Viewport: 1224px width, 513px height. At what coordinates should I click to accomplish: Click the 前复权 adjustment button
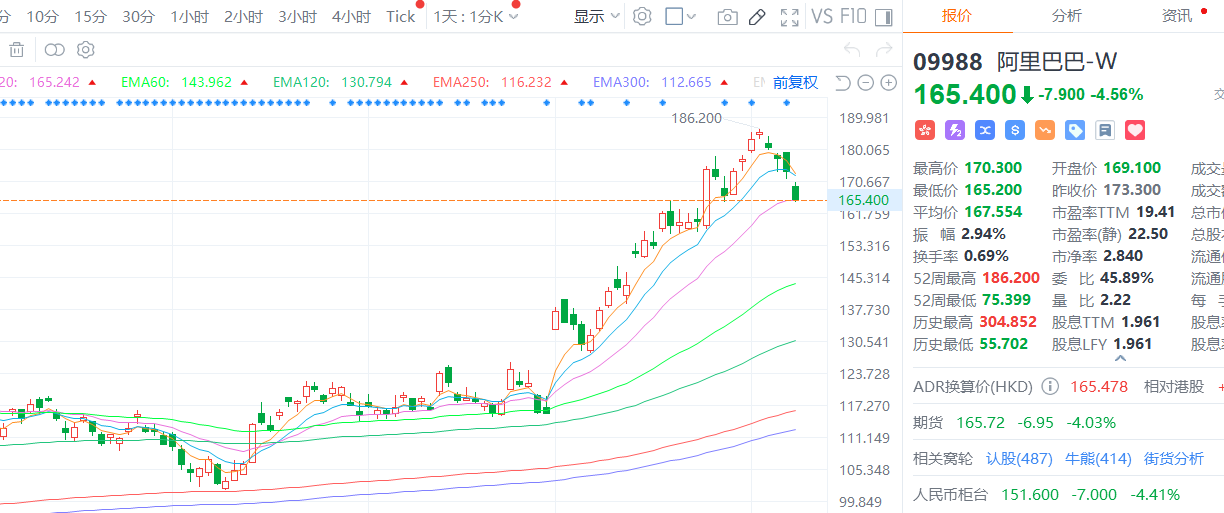coord(795,83)
